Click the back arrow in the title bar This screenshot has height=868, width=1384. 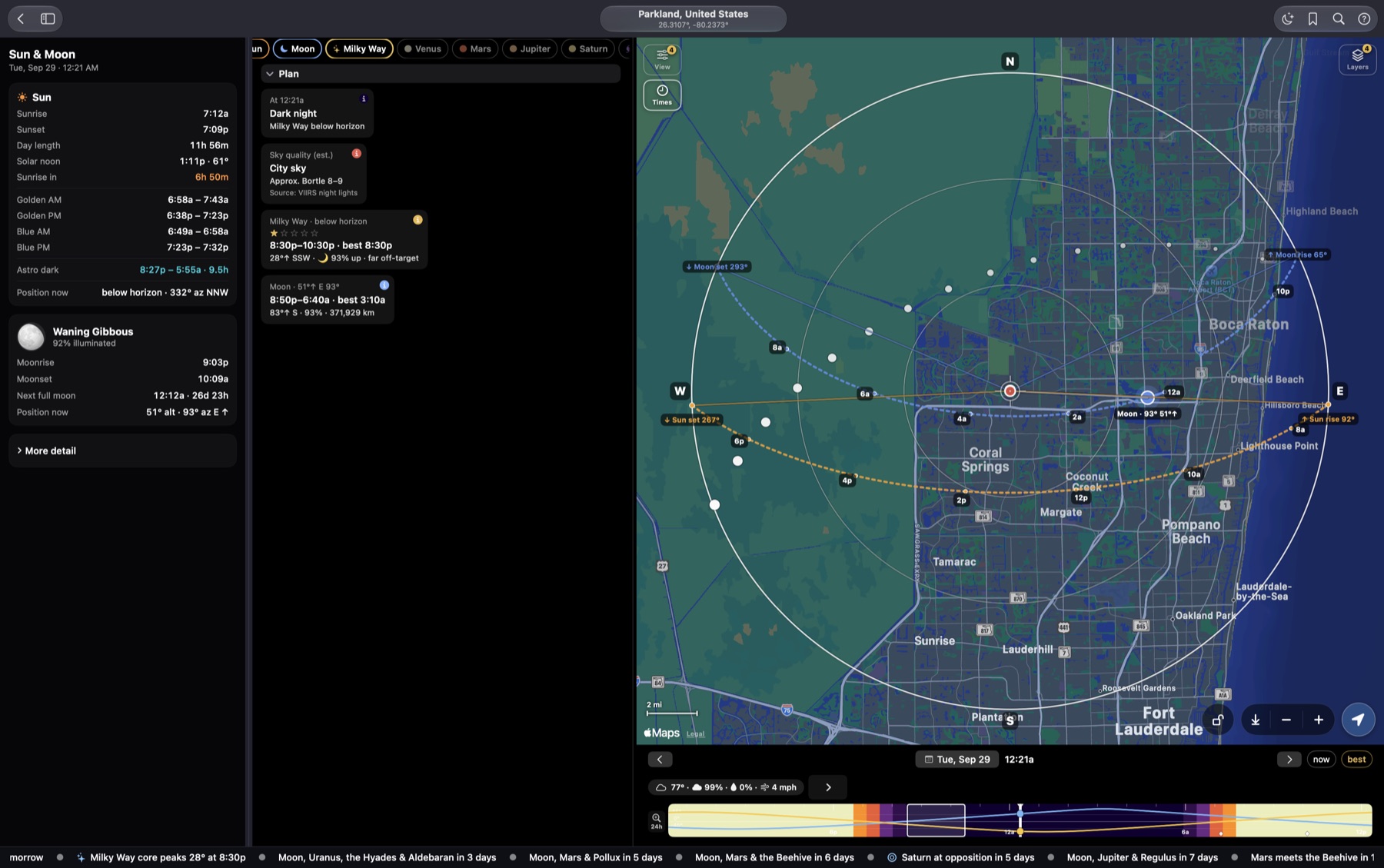21,18
